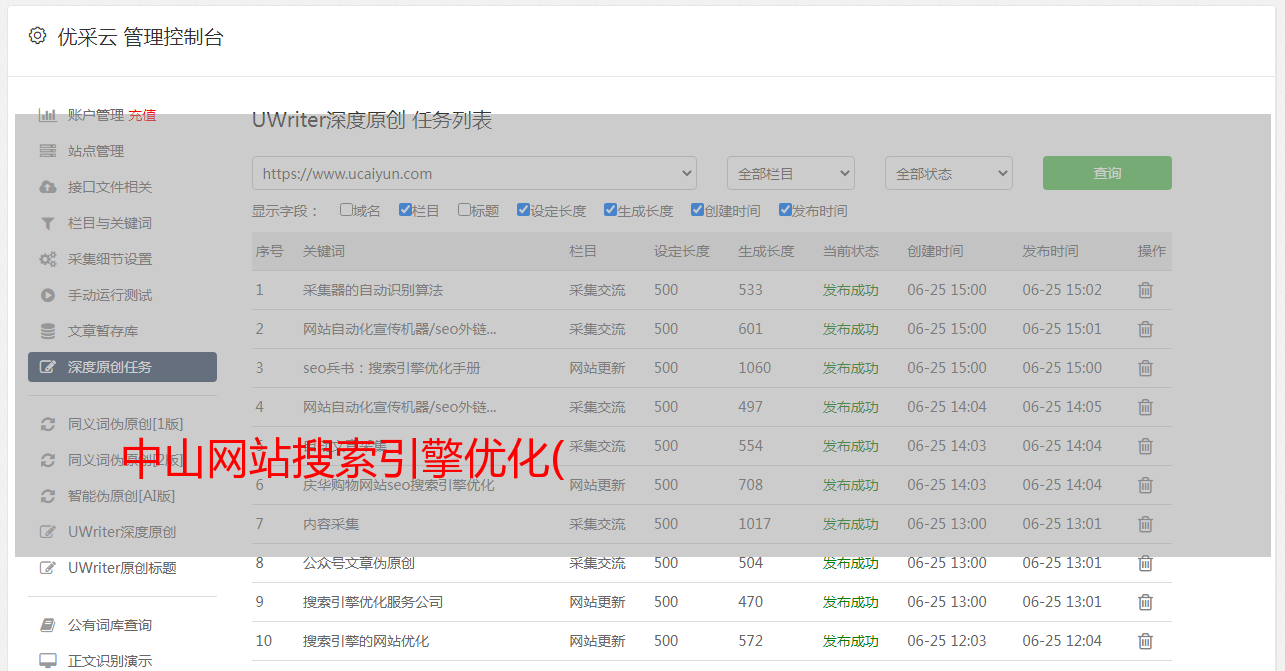Click the funnel icon for 栏目与关键词
The height and width of the screenshot is (671, 1285).
47,223
